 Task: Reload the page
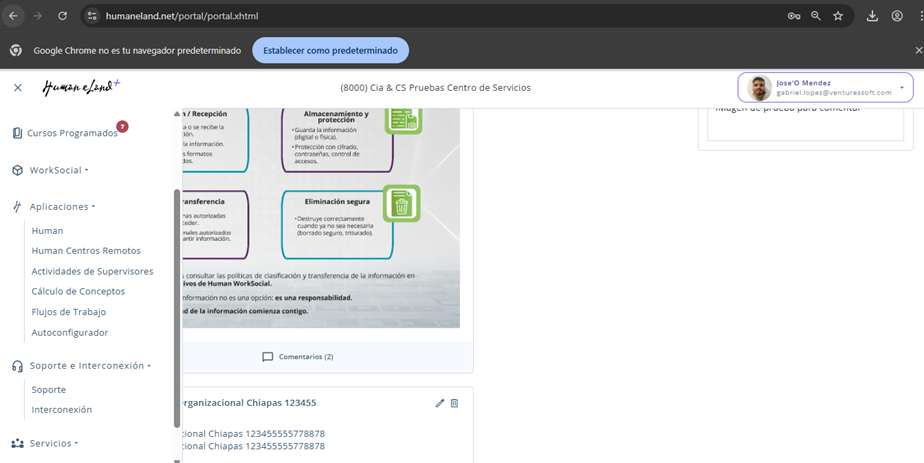point(62,16)
